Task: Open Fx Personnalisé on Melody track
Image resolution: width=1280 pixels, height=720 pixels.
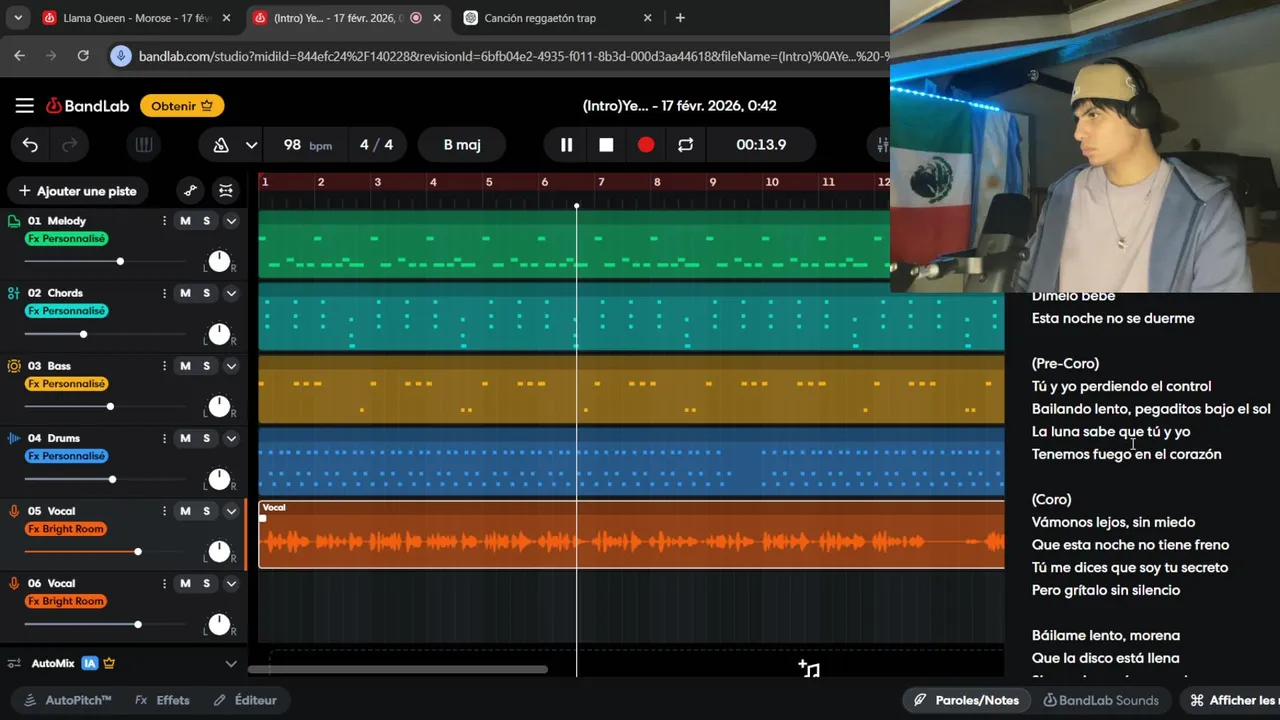Action: 66,239
